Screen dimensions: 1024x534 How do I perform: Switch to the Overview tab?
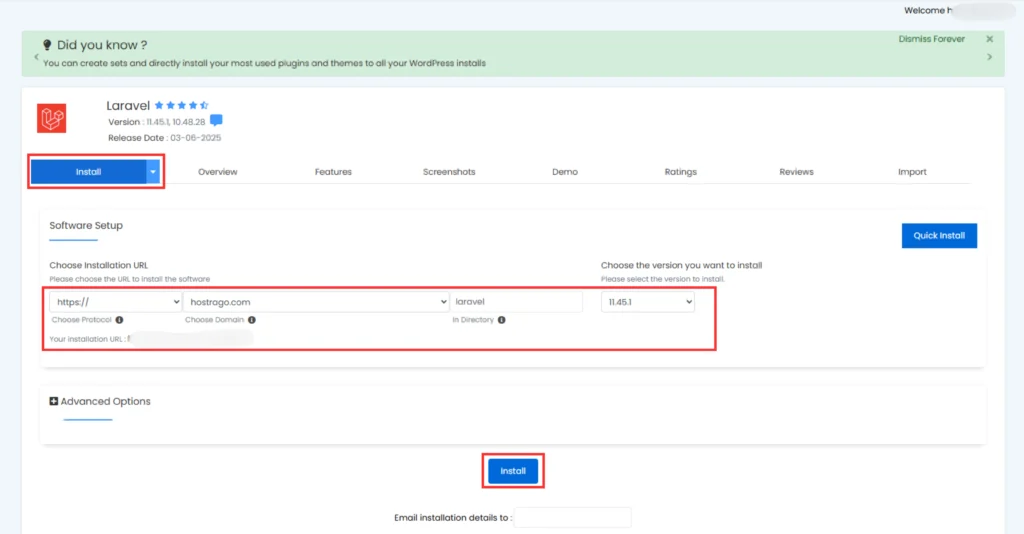[x=217, y=172]
